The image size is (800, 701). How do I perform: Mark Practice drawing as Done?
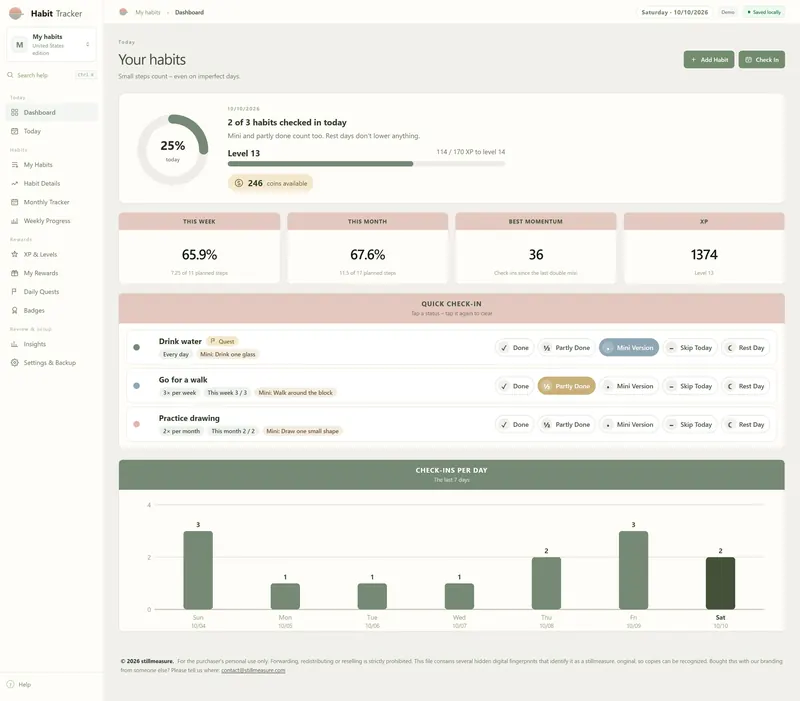click(514, 424)
